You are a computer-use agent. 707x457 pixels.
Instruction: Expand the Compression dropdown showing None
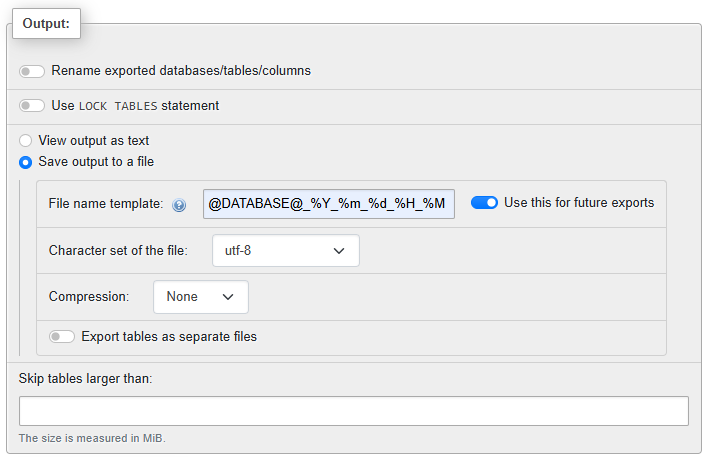[200, 297]
